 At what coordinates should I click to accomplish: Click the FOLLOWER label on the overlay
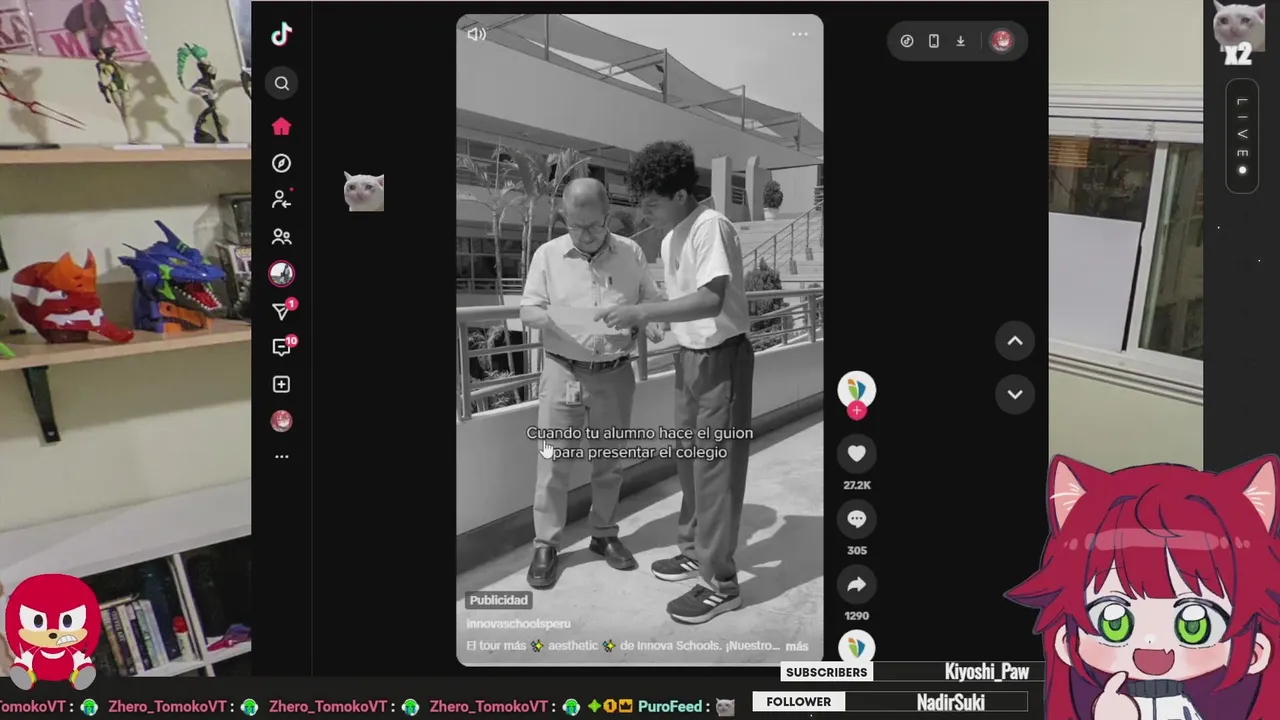tap(798, 702)
